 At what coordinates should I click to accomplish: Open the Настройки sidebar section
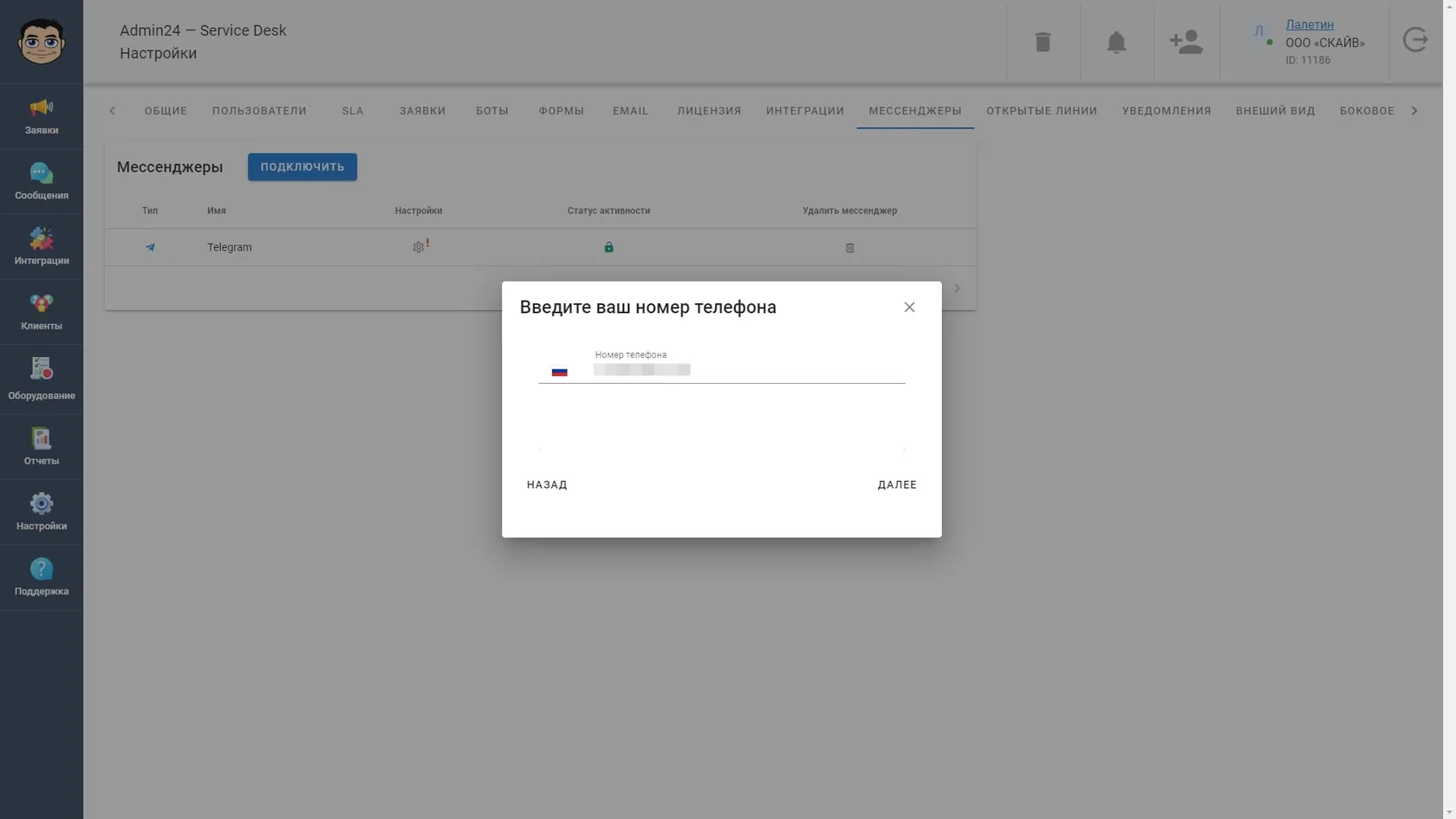point(42,511)
